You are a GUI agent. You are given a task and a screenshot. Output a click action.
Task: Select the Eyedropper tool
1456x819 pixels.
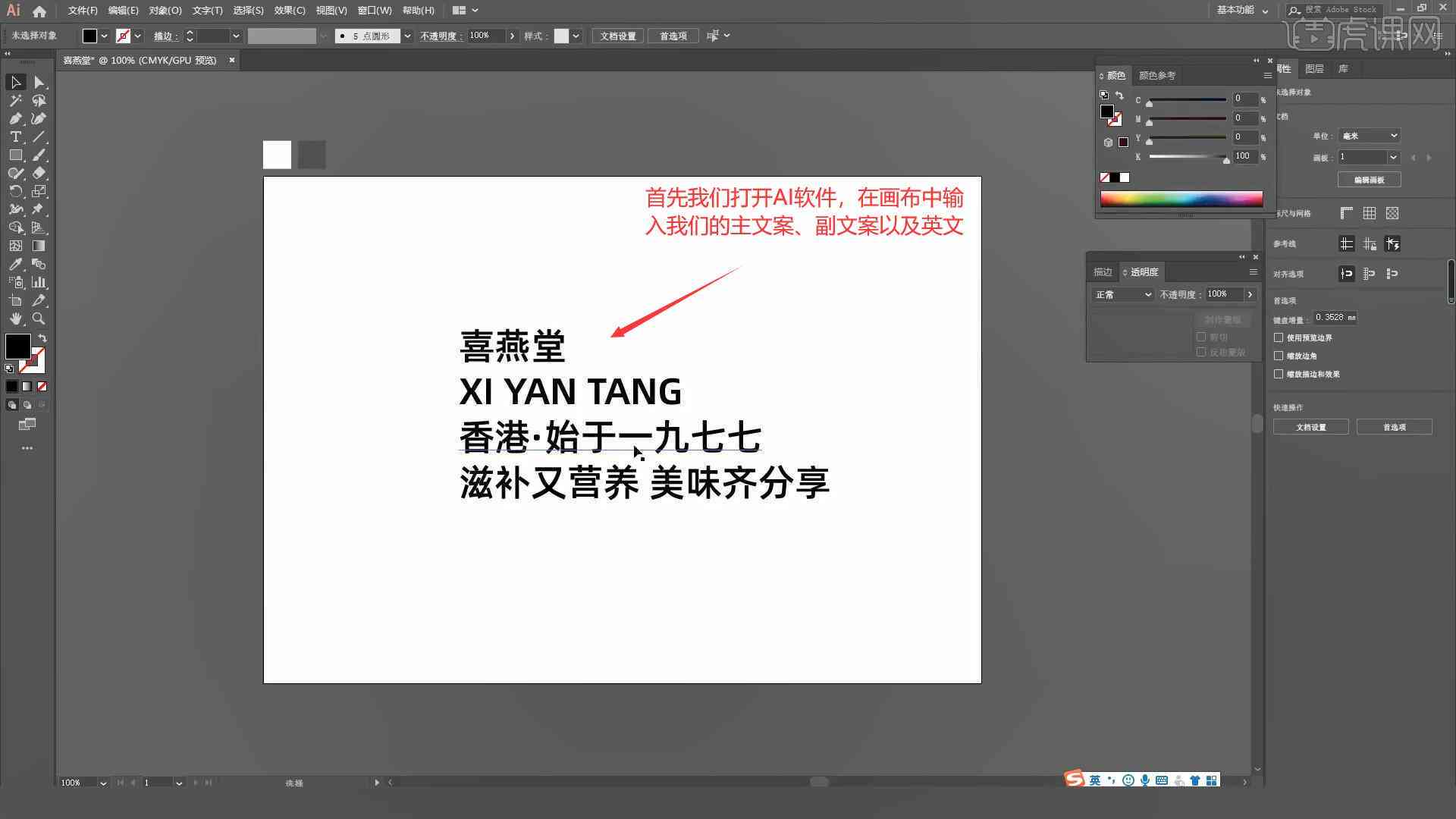click(15, 264)
